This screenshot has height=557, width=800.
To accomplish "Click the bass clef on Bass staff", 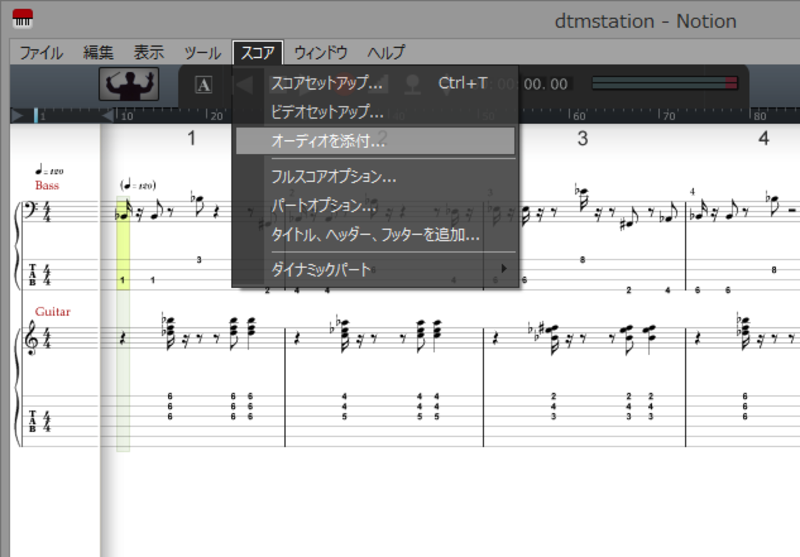I will 31,210.
